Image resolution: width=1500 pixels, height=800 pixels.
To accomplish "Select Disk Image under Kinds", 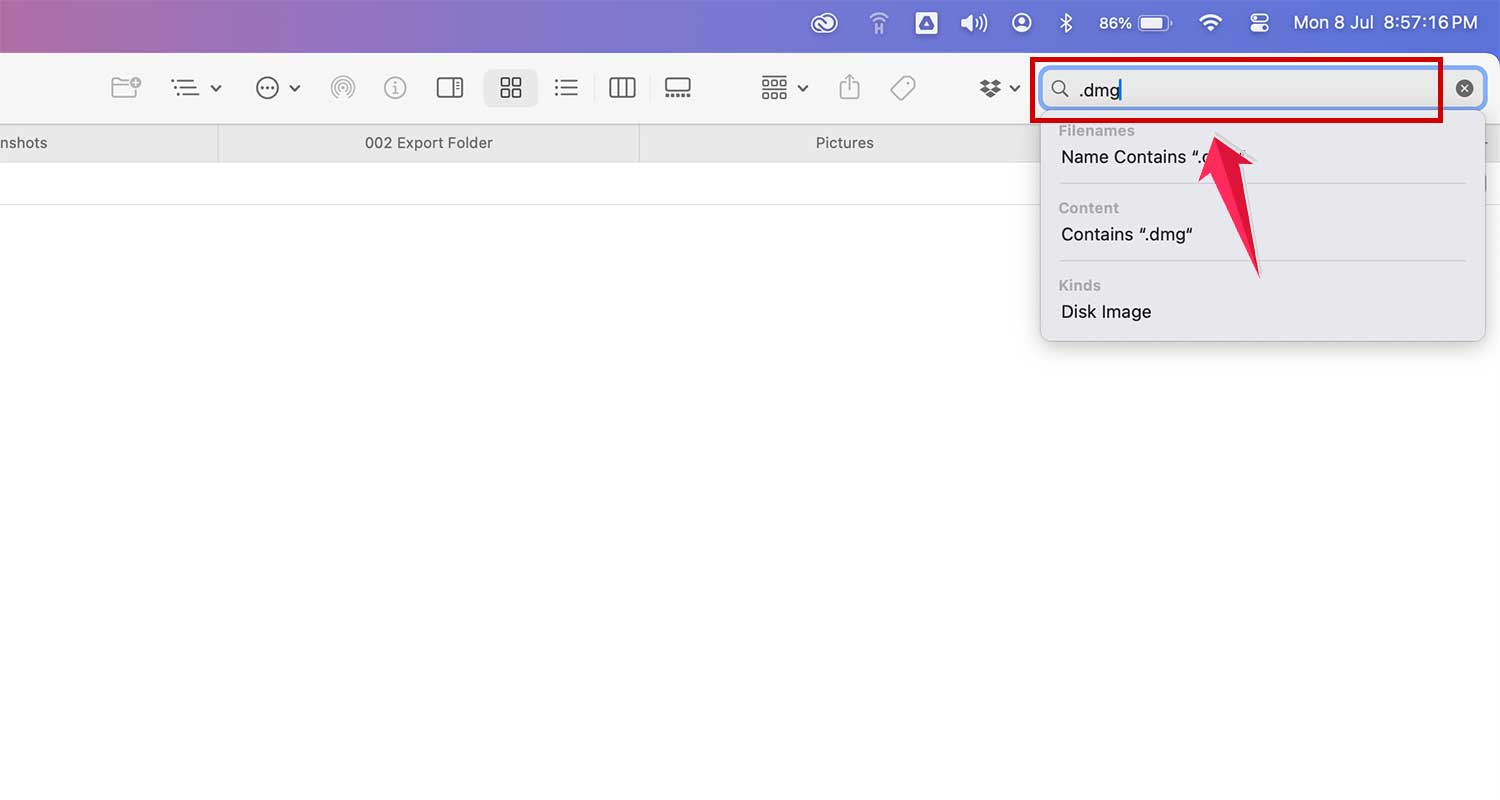I will click(x=1105, y=311).
